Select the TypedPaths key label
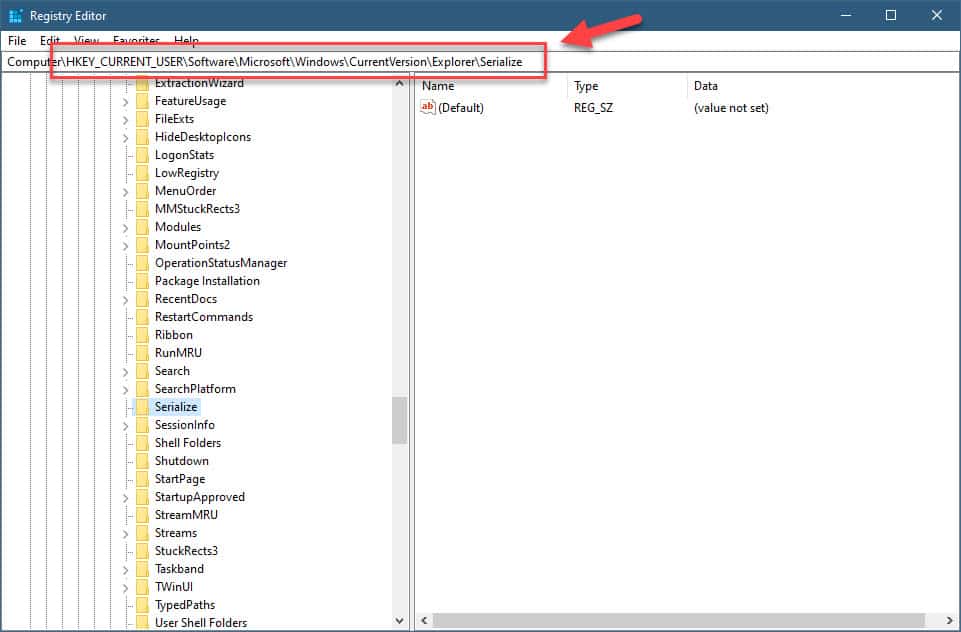 [184, 605]
